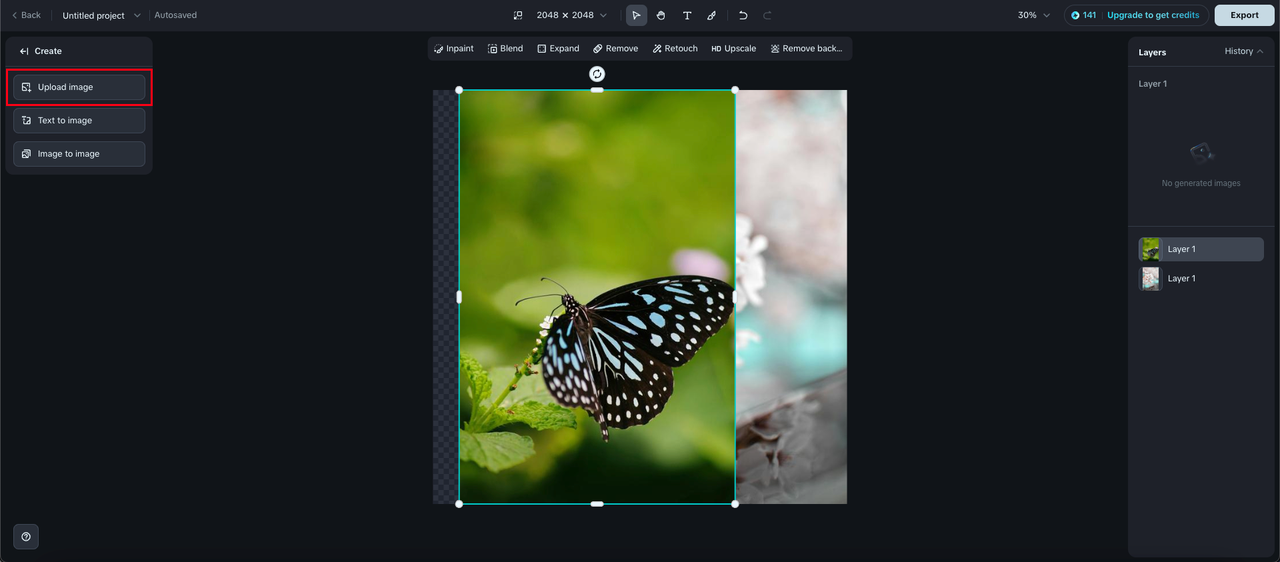Select the pointer selection tool

click(636, 15)
